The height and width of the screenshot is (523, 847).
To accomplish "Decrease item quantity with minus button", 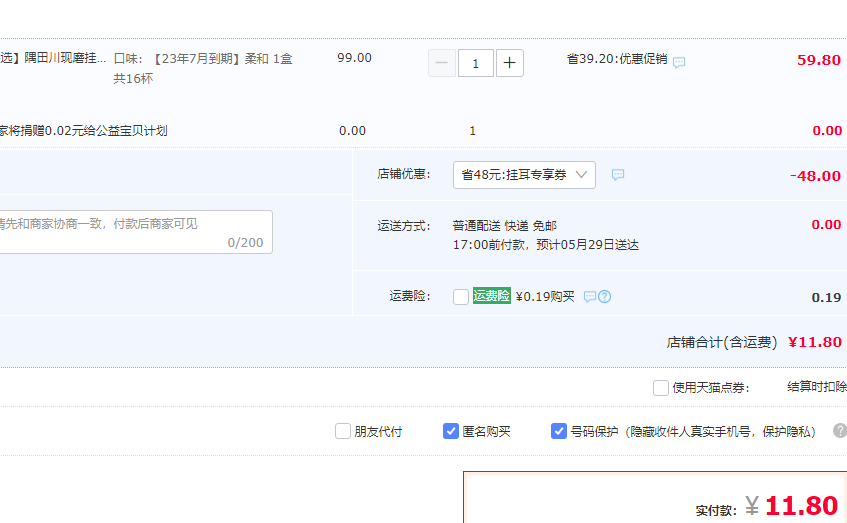I will point(442,63).
